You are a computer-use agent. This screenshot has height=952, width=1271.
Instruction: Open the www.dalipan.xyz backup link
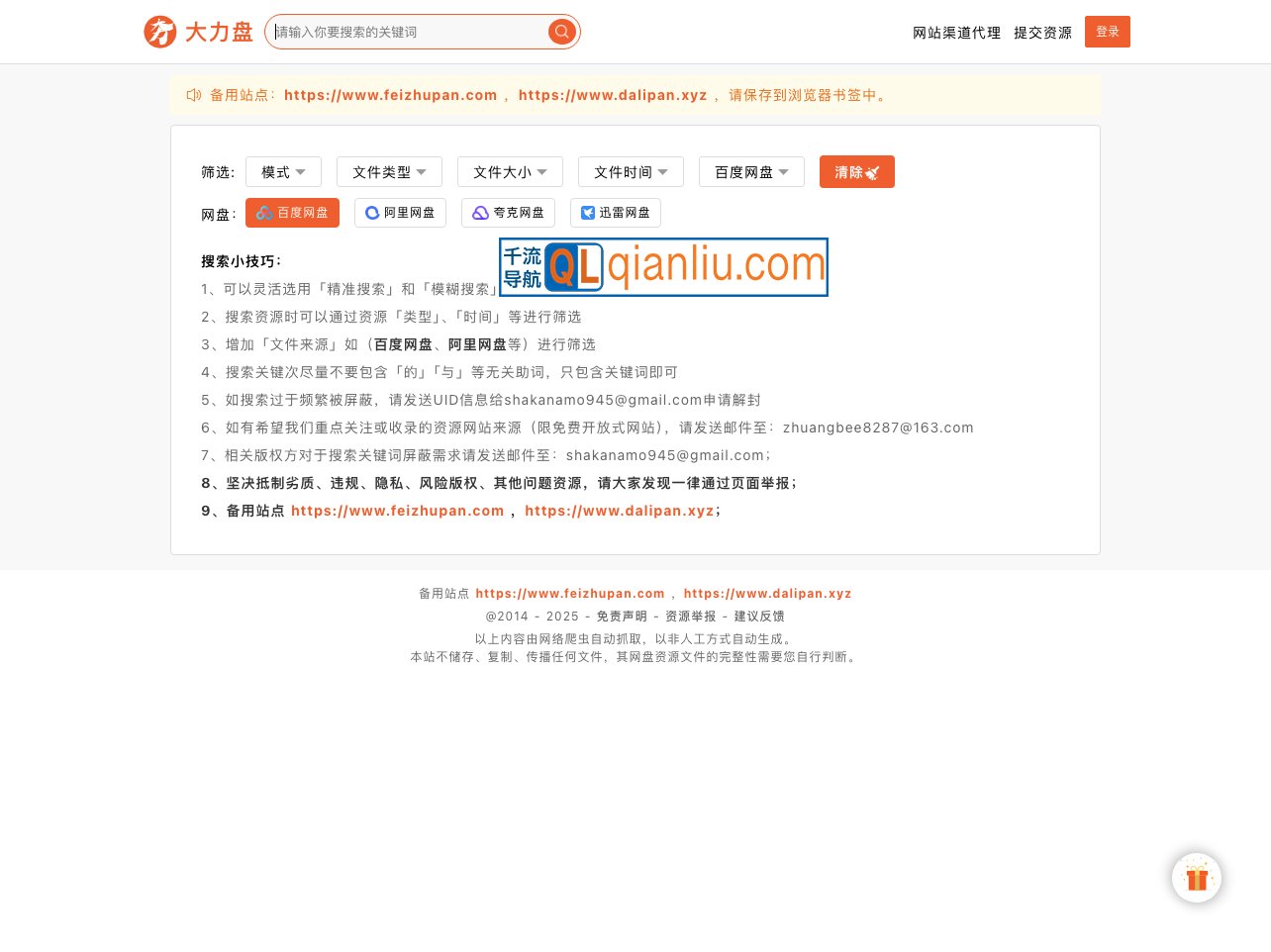(x=613, y=95)
